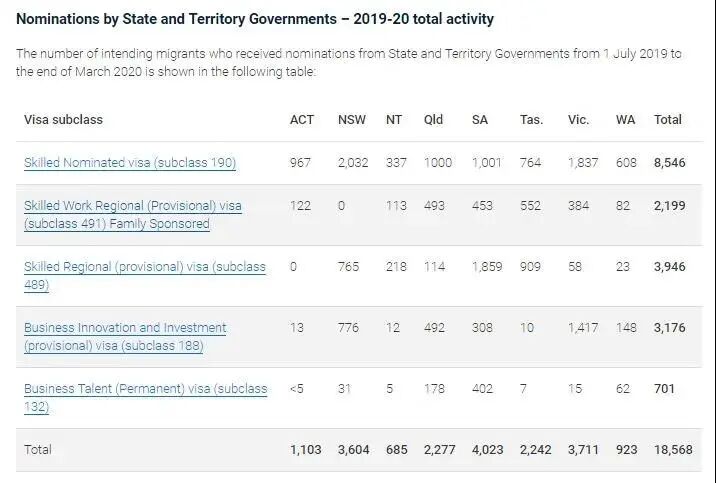
Task: Click the WA column header
Action: [x=625, y=120]
